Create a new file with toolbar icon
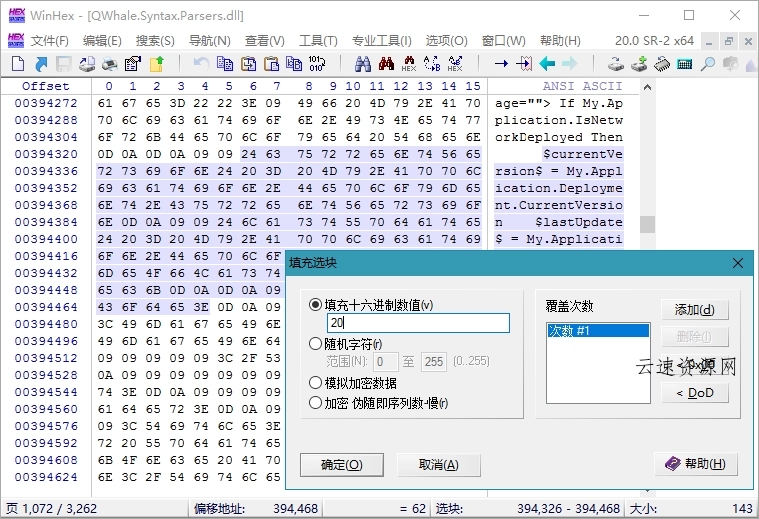 coord(17,64)
